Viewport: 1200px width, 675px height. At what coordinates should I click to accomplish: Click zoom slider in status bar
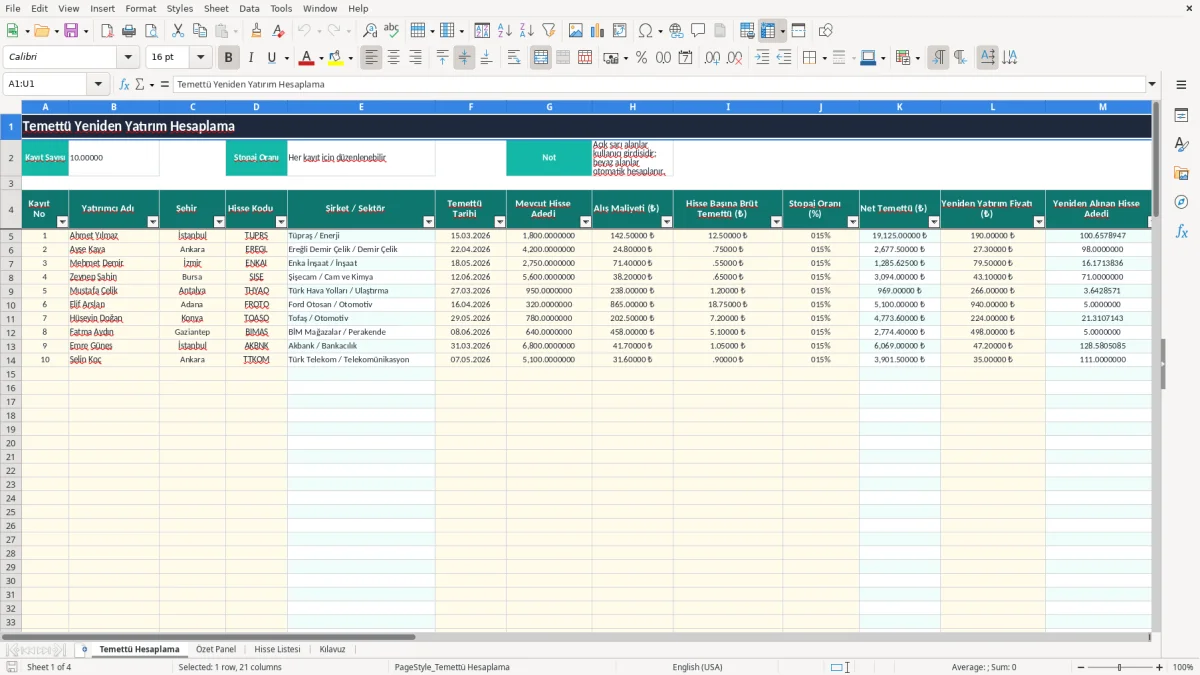1120,667
